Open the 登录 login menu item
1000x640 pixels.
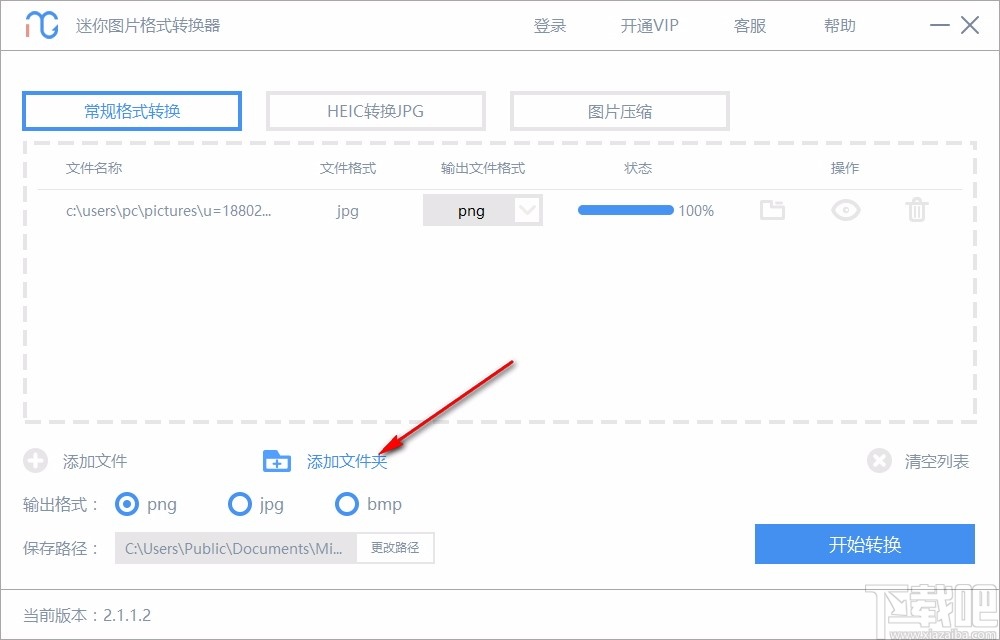(x=549, y=25)
